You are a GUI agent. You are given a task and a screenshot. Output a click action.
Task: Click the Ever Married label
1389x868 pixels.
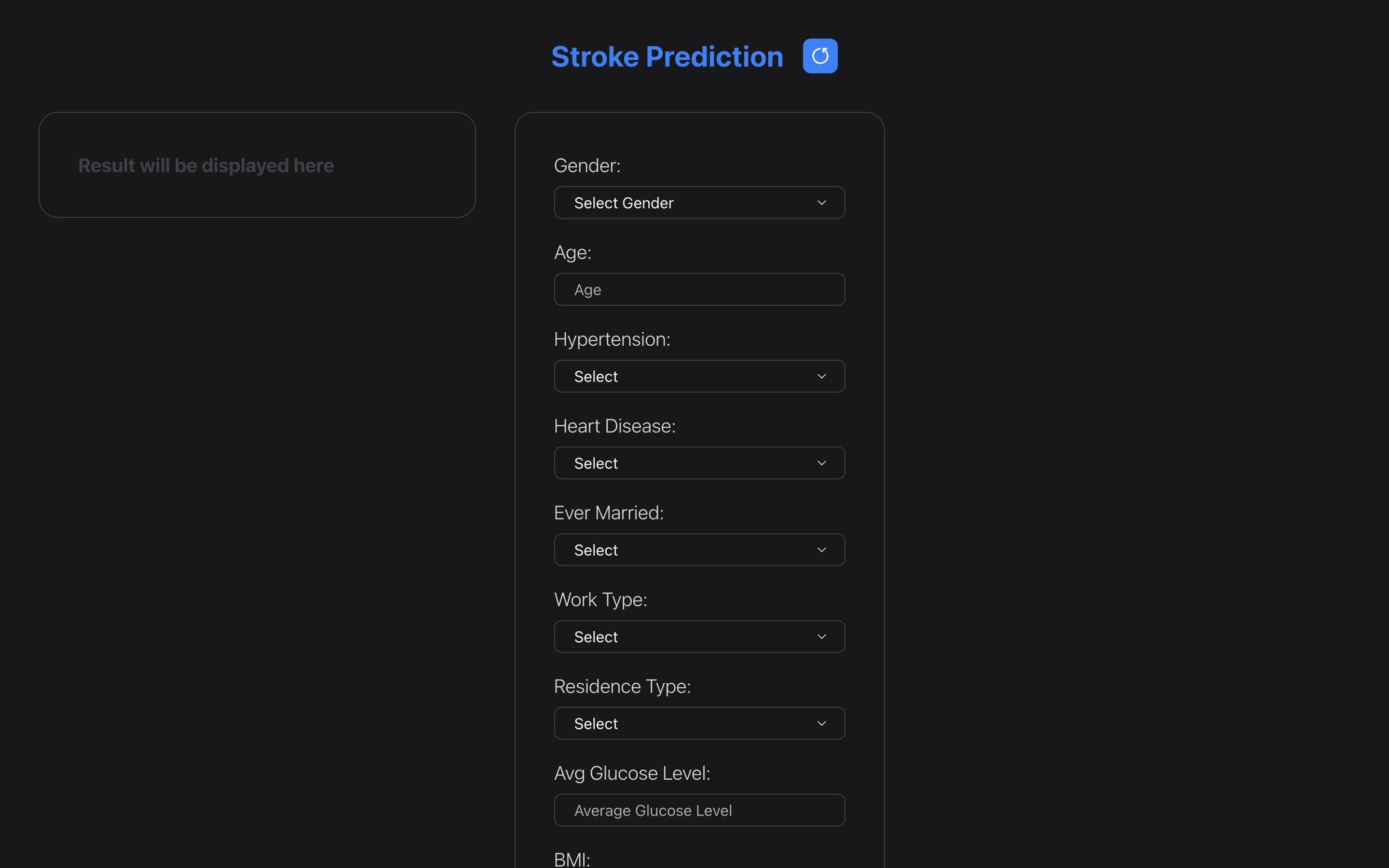(608, 513)
